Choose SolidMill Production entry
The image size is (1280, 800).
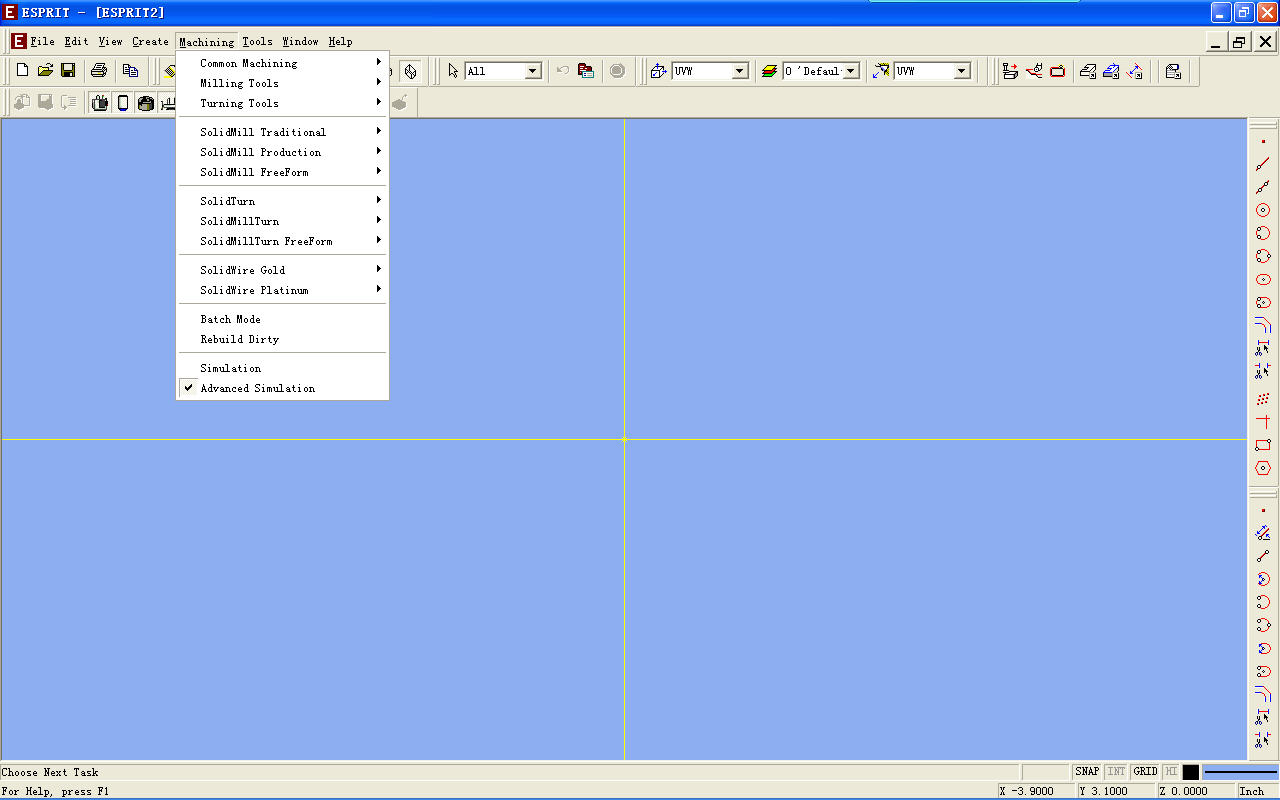pos(282,152)
